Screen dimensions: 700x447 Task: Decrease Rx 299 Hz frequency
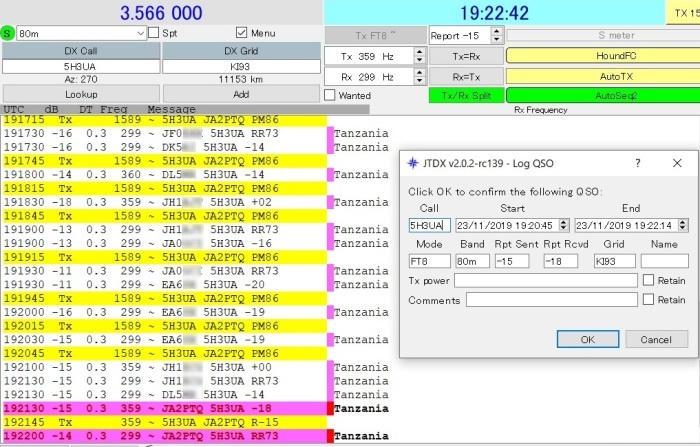tap(419, 80)
